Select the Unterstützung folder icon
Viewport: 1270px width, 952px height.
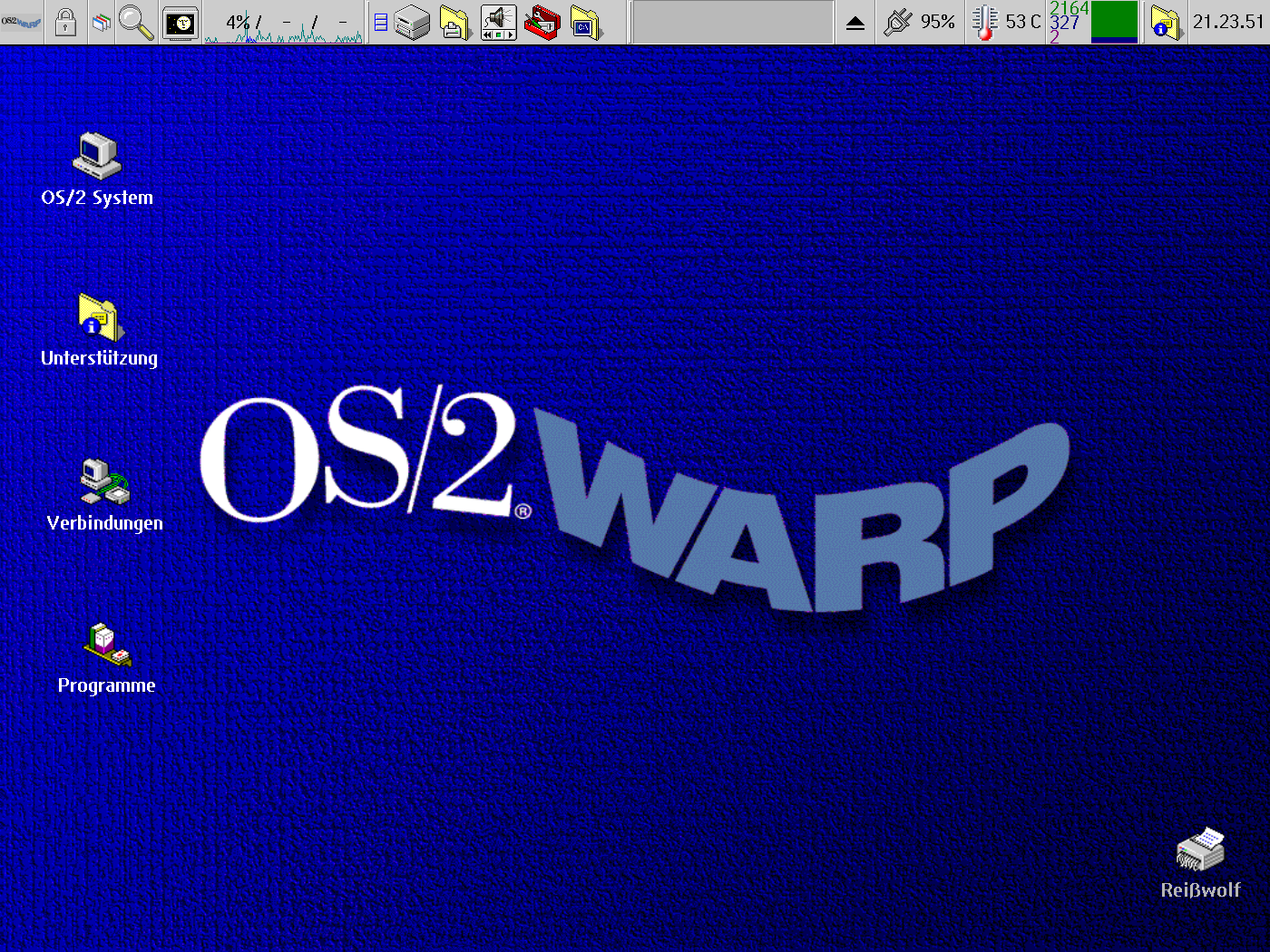pos(100,316)
